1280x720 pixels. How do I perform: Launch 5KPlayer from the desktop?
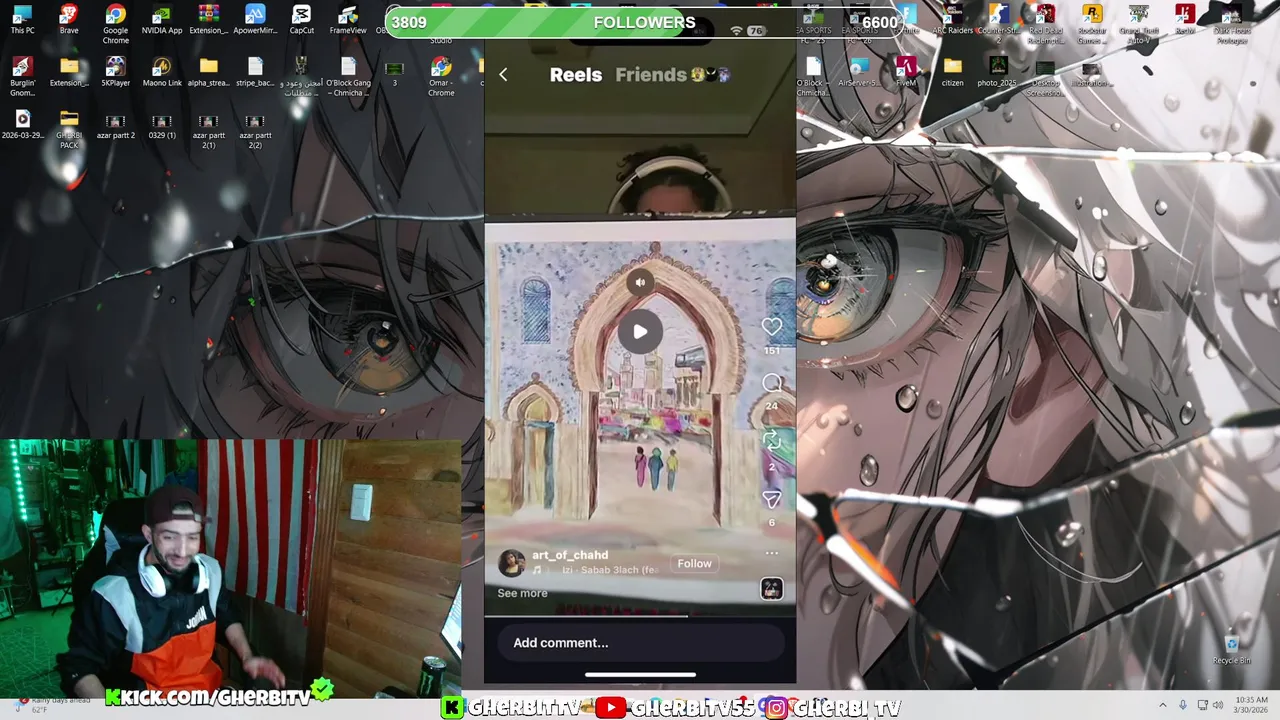[116, 72]
